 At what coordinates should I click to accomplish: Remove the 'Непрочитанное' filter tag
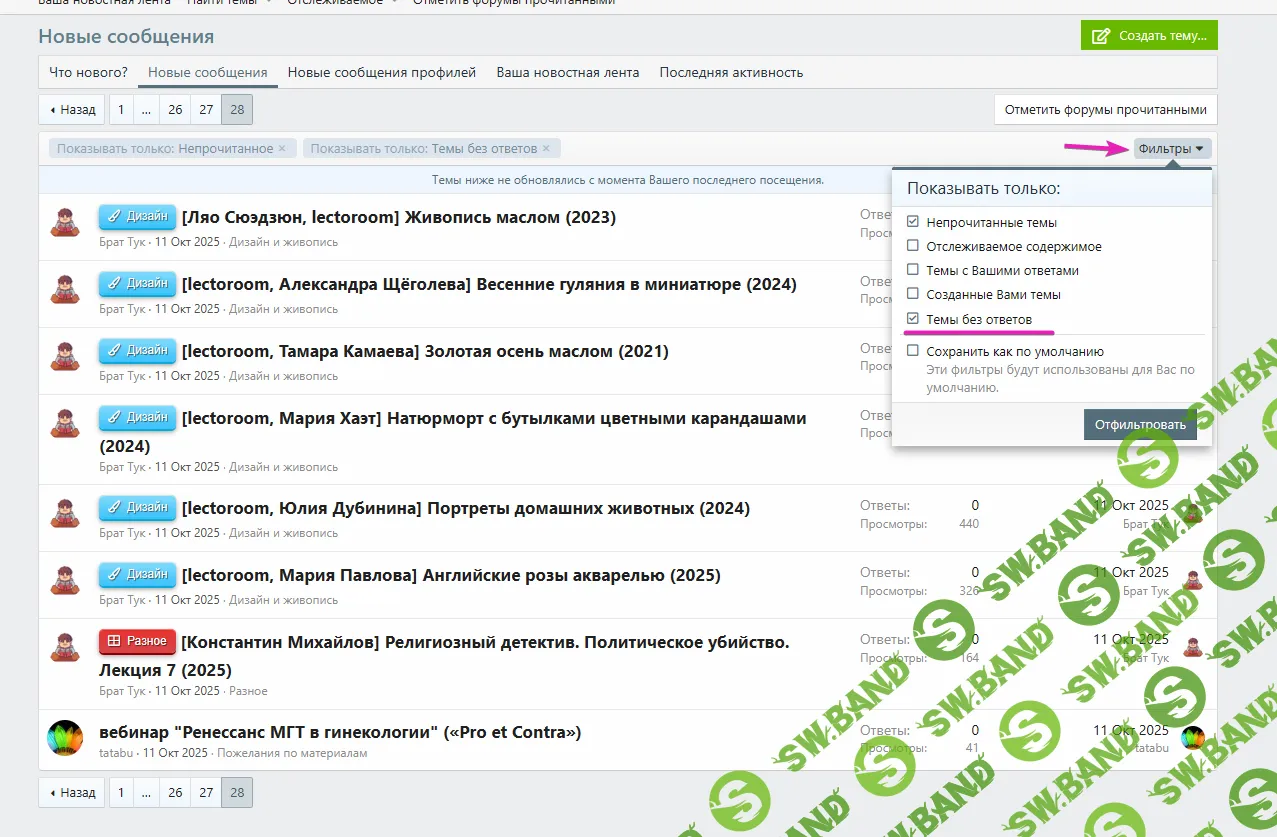[x=281, y=149]
